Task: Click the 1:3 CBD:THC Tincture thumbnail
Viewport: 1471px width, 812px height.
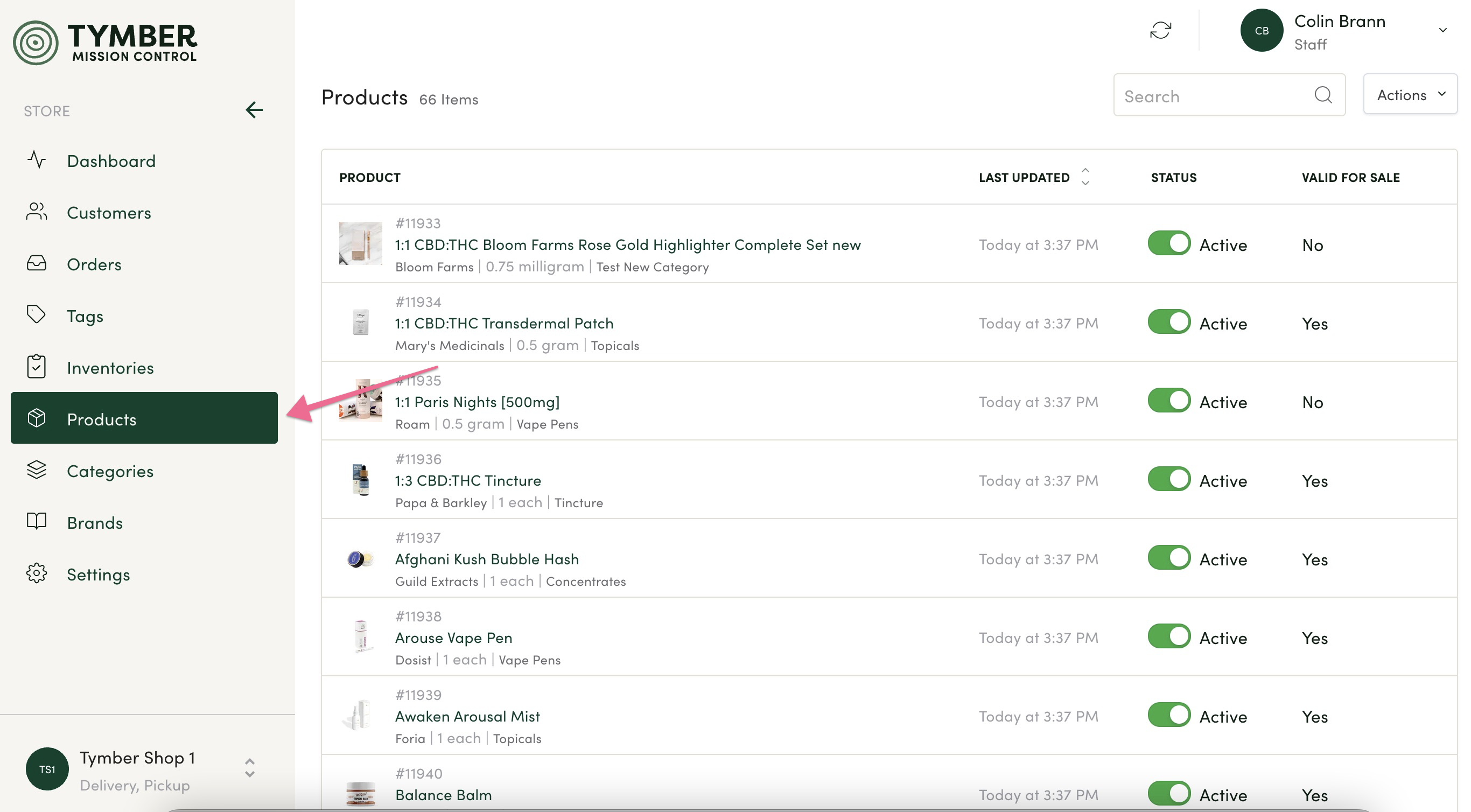Action: [360, 479]
